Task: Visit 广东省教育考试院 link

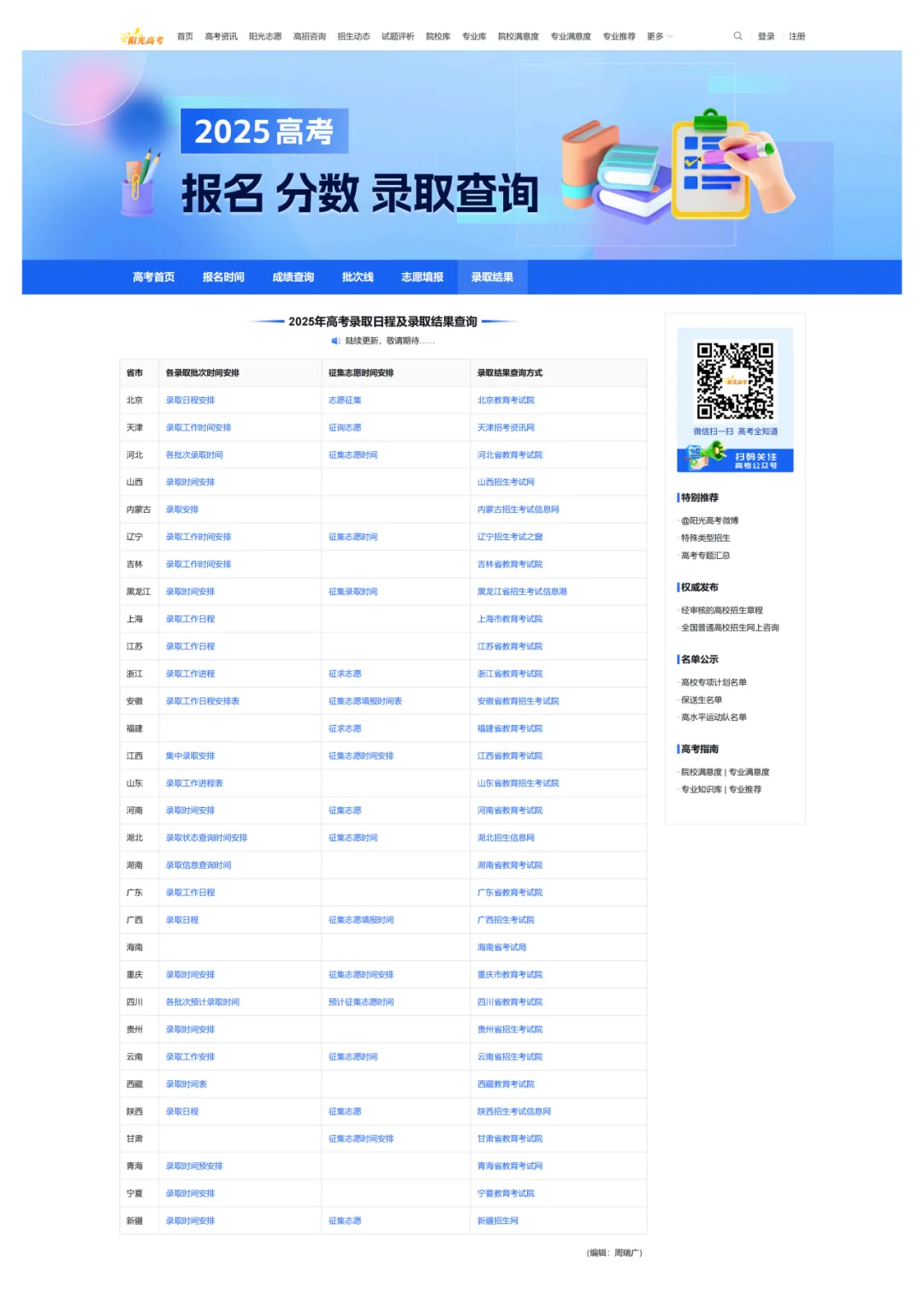Action: (510, 894)
